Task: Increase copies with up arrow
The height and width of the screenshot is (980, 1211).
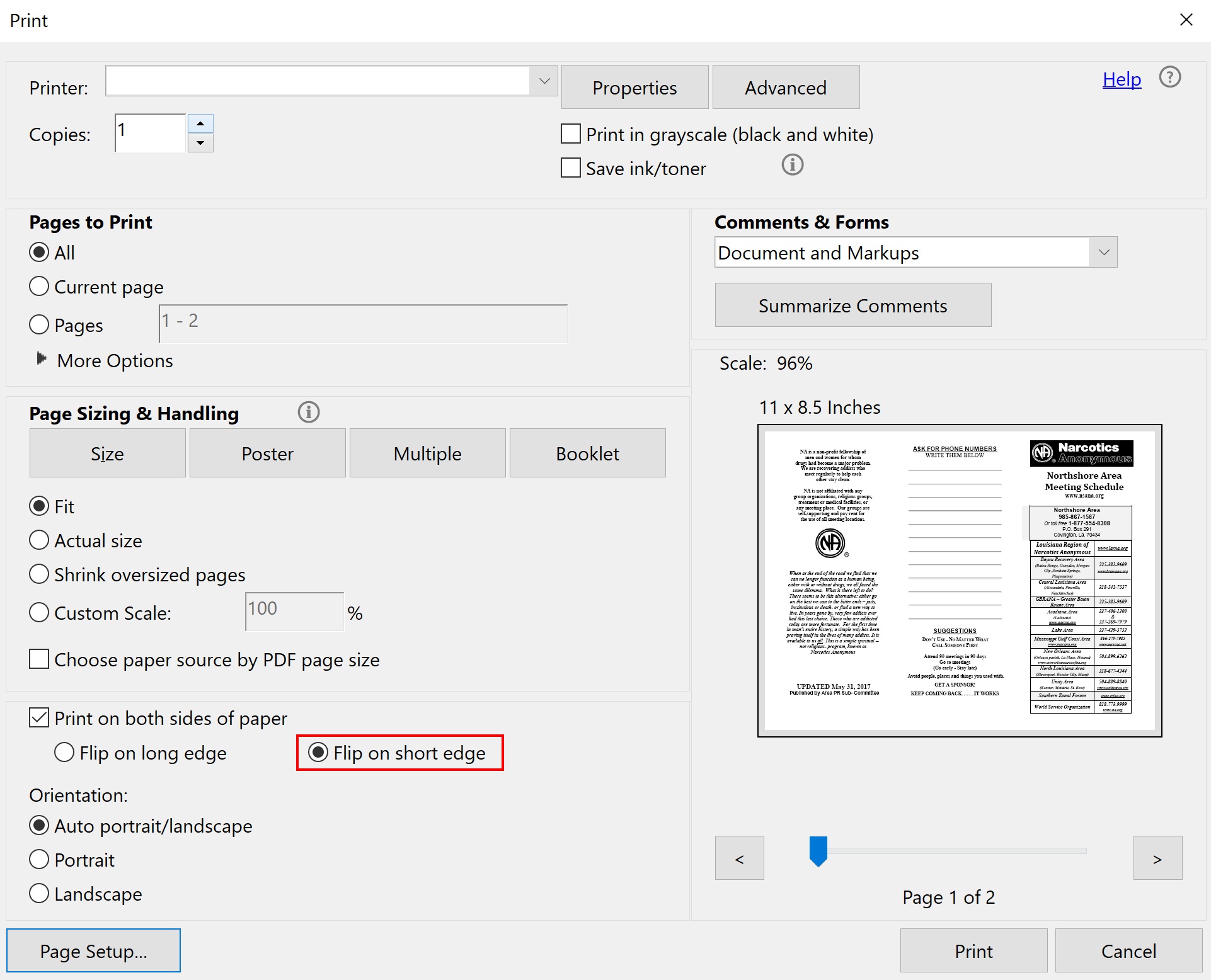Action: [x=200, y=123]
